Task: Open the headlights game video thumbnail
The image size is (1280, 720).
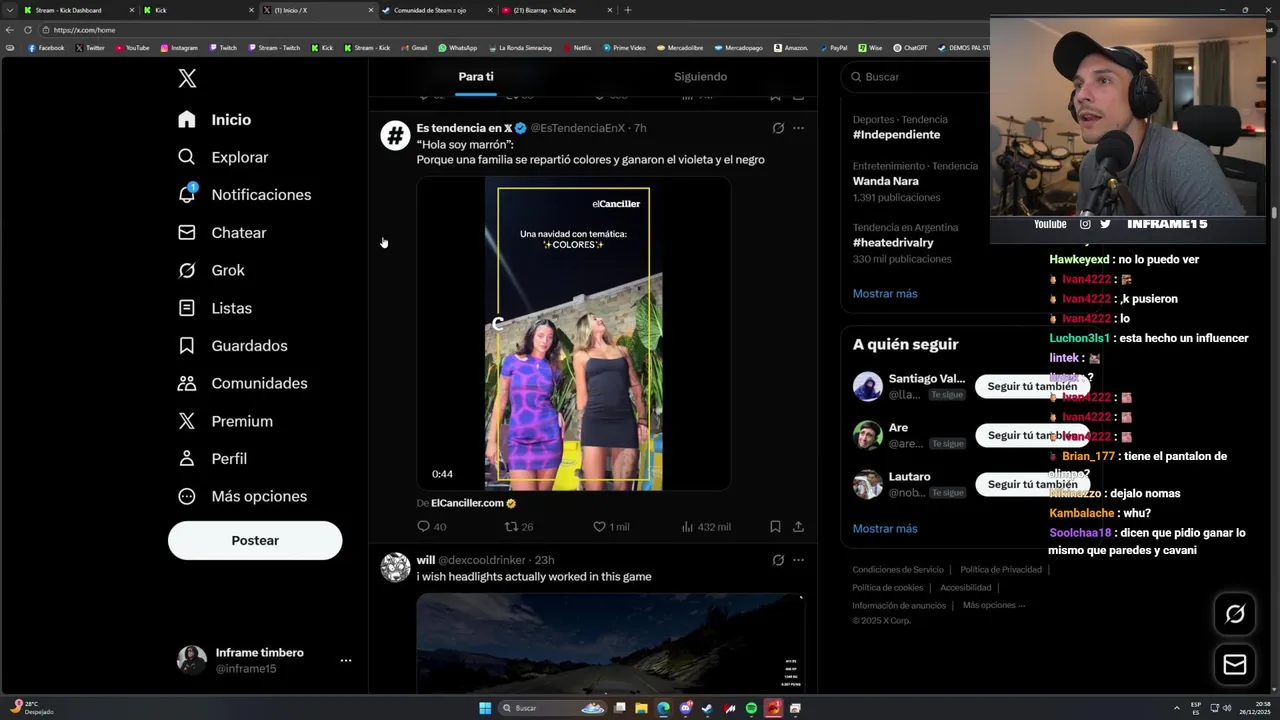Action: [610, 643]
